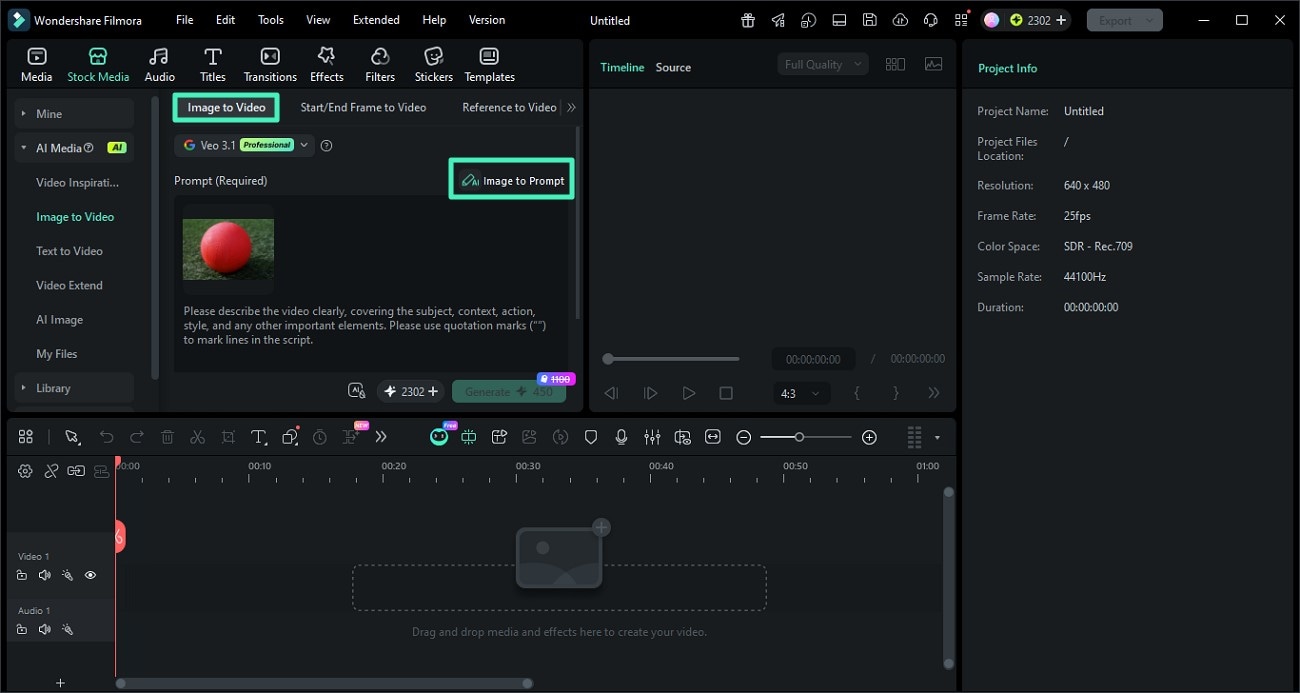Mute the Audio 1 track
This screenshot has width=1300, height=693.
(44, 629)
